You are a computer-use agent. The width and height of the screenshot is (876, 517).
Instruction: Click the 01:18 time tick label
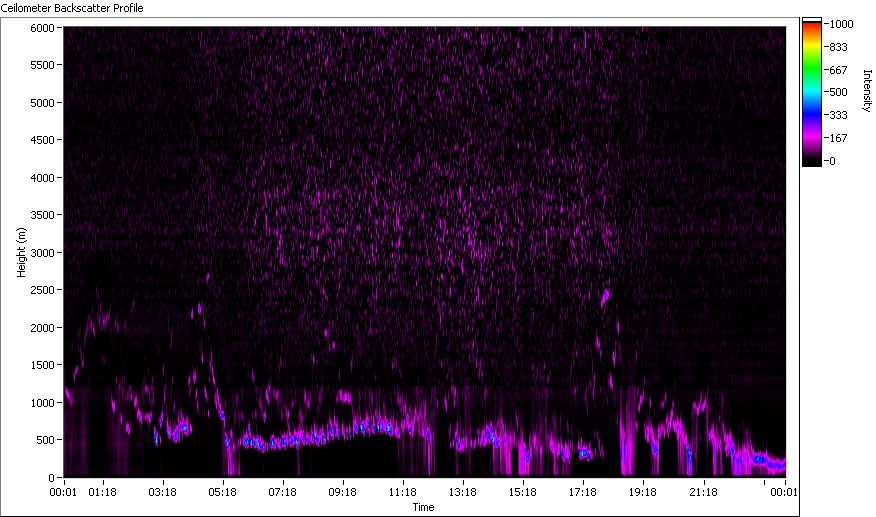click(102, 492)
